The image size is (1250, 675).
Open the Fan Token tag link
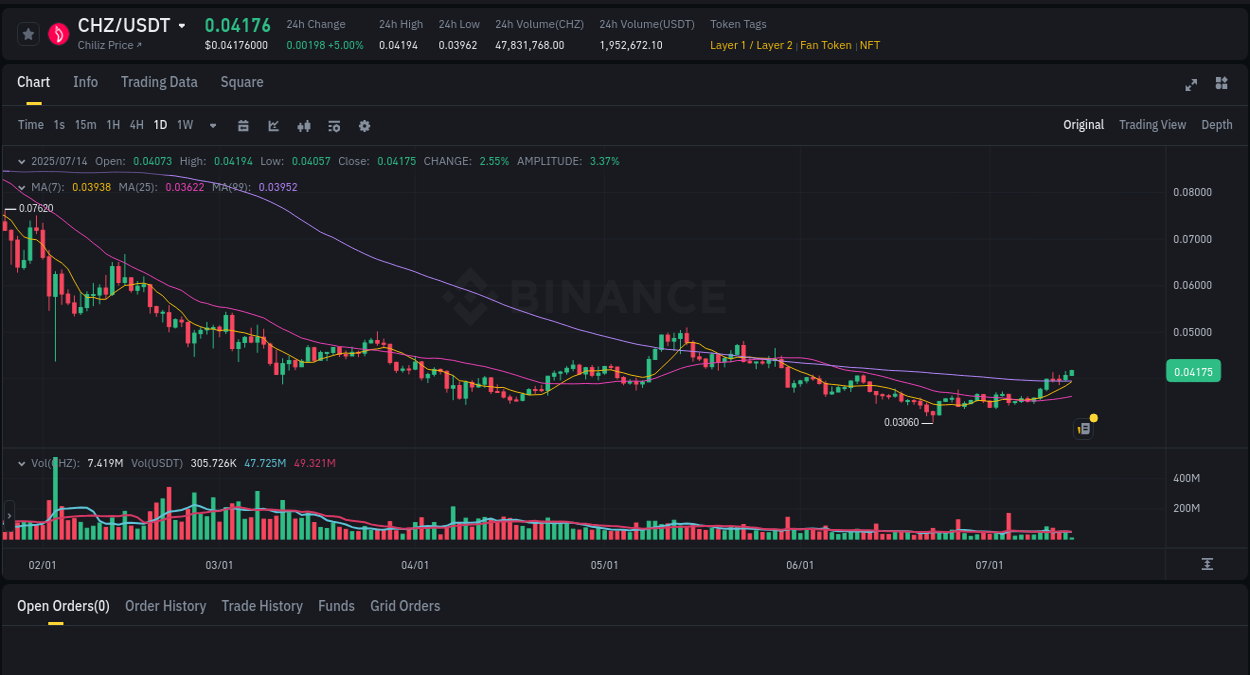(825, 45)
